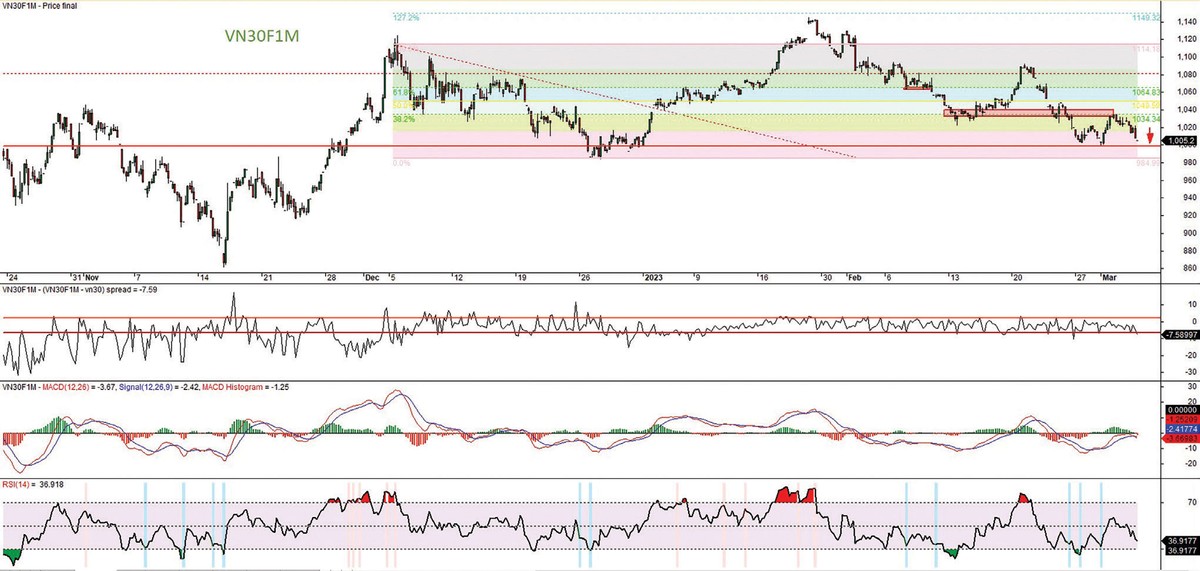Select the 0.0% Fibonacci level label
Screen dimensions: 1200x571
click(401, 163)
